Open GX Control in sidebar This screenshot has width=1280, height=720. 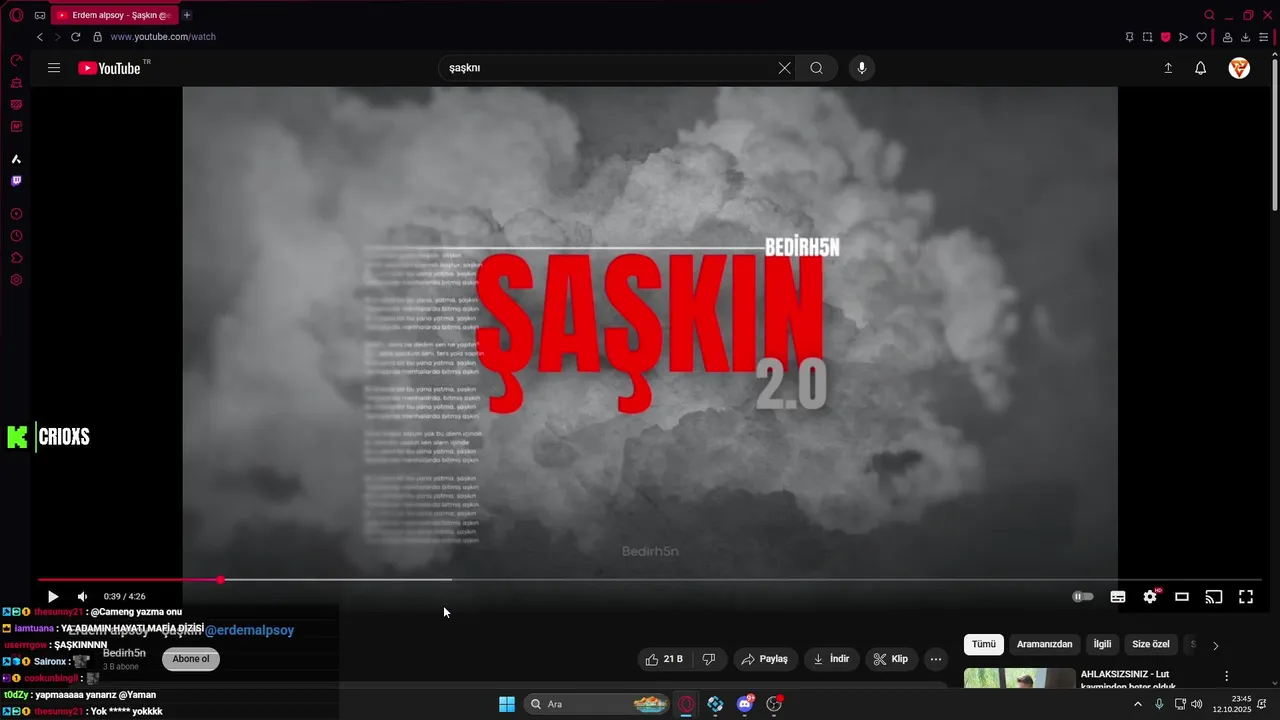click(x=16, y=61)
